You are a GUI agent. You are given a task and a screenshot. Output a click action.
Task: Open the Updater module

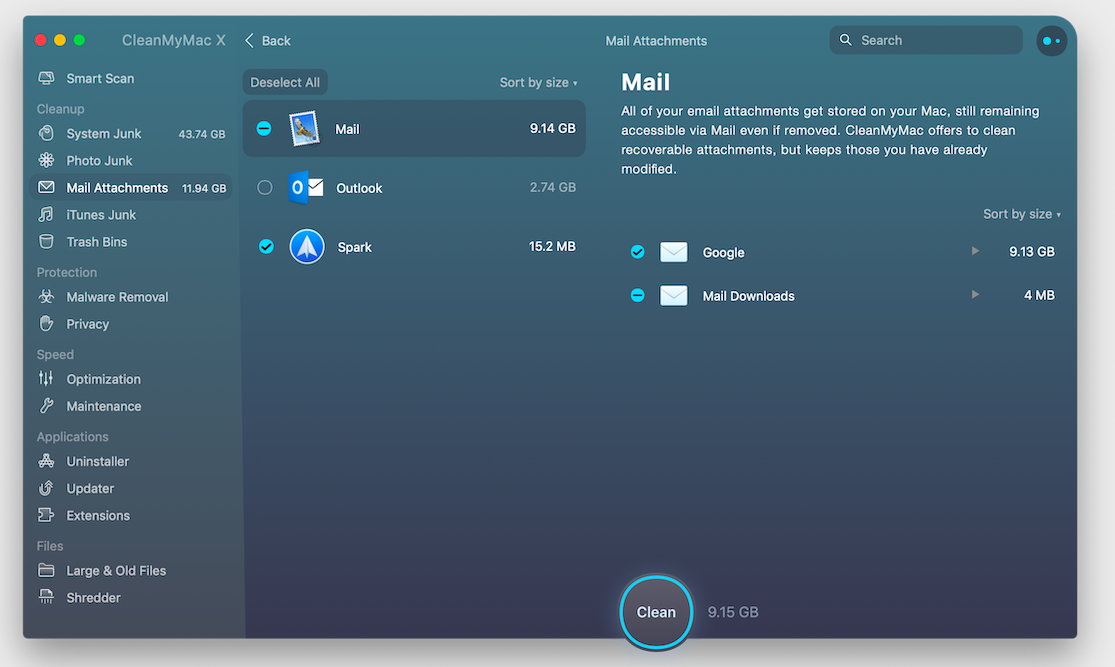132,488
